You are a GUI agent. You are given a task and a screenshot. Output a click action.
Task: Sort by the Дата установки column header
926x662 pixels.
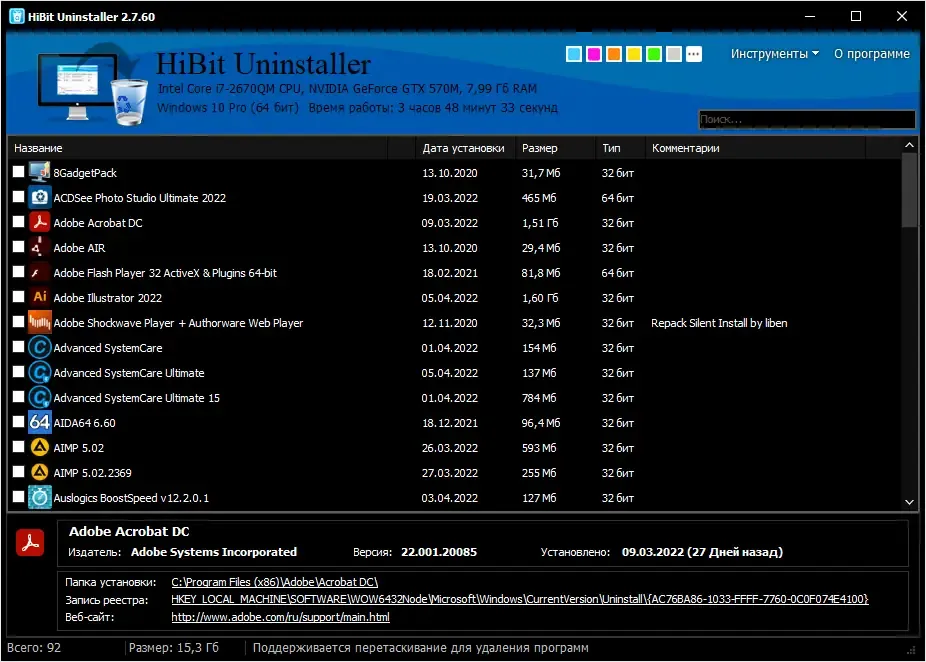(x=465, y=148)
